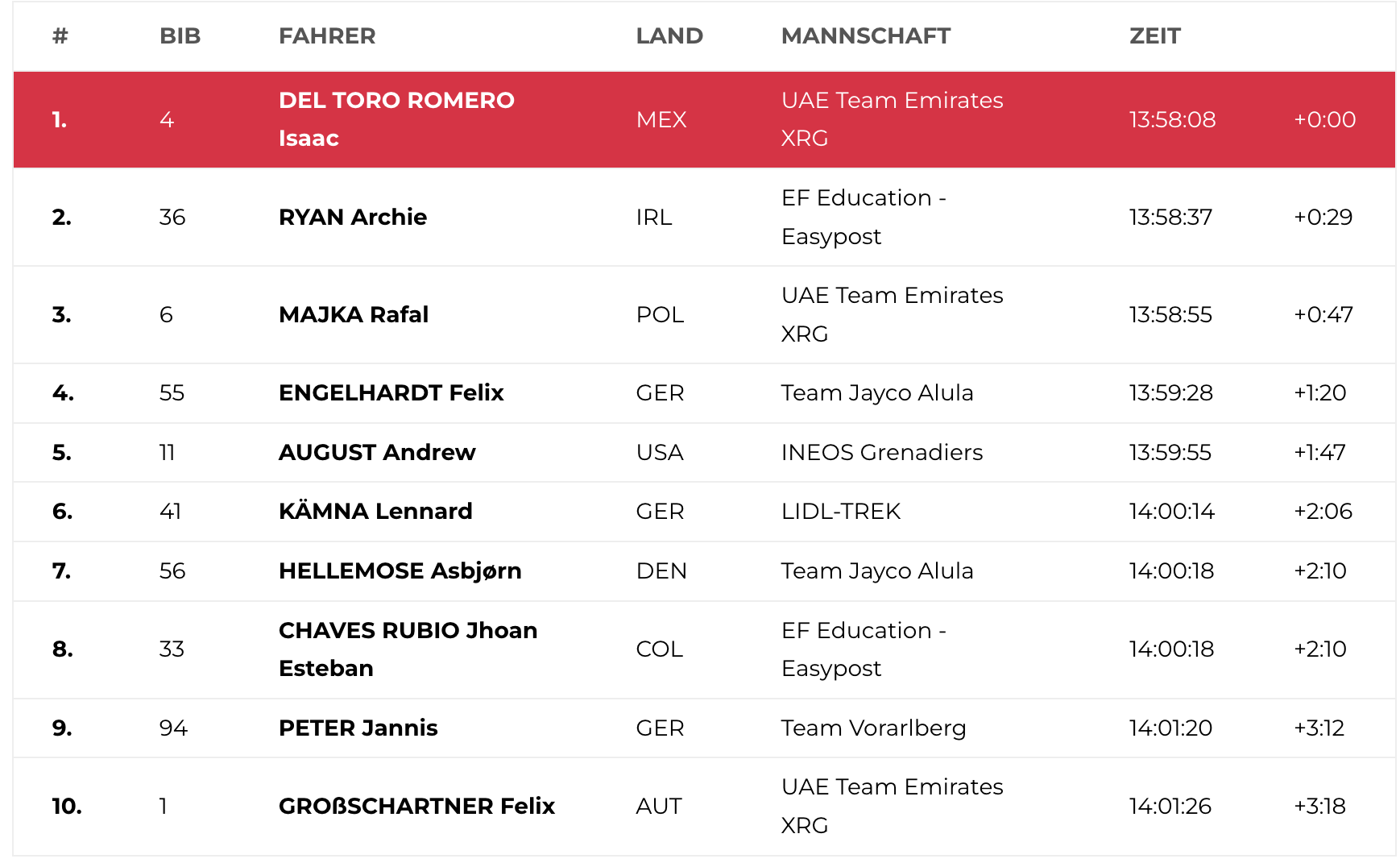Click rider PETER Jannis
The height and width of the screenshot is (867, 1400).
pyautogui.click(x=358, y=728)
